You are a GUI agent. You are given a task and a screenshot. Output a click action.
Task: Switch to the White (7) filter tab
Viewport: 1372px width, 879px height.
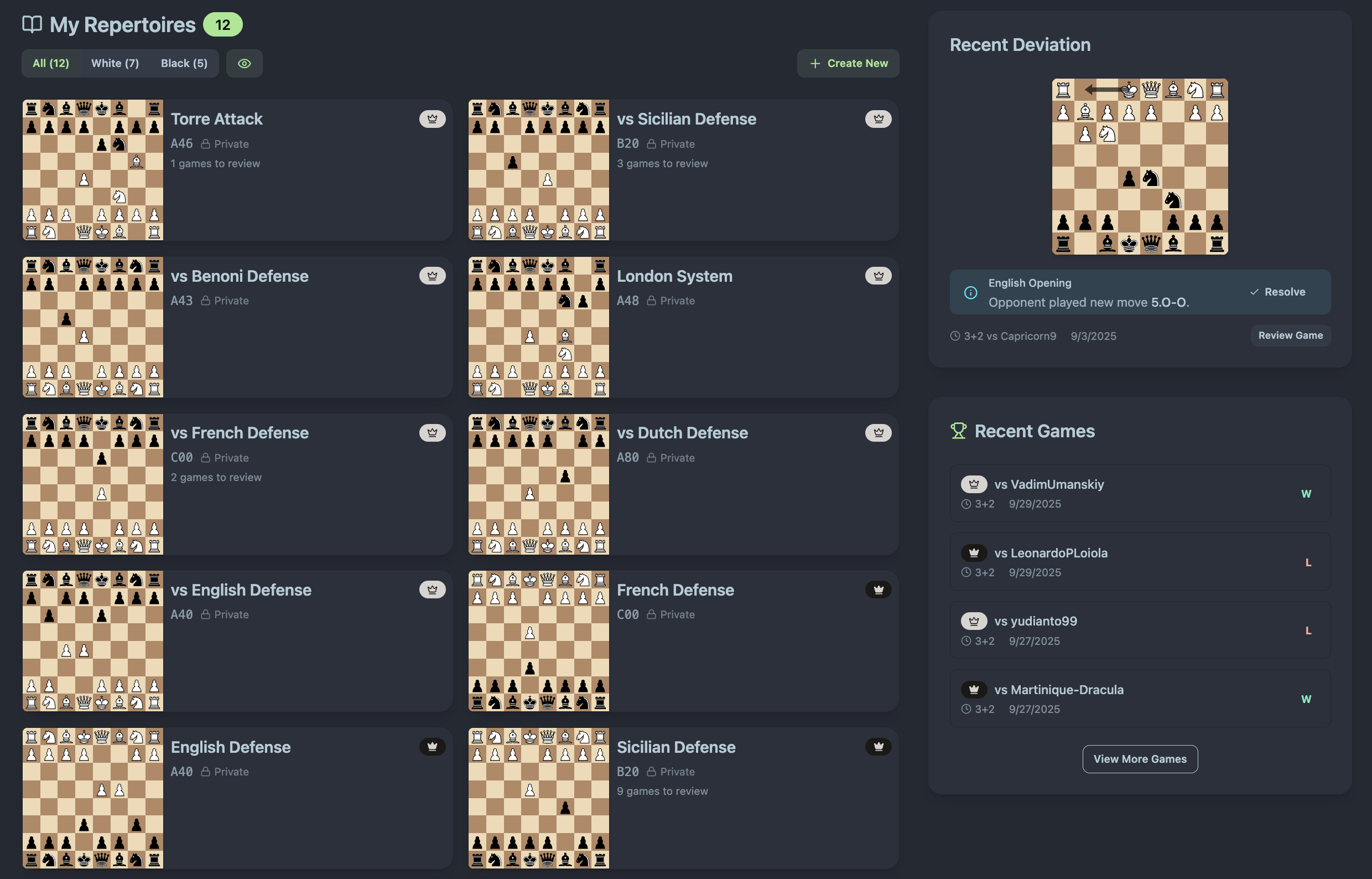(x=115, y=63)
